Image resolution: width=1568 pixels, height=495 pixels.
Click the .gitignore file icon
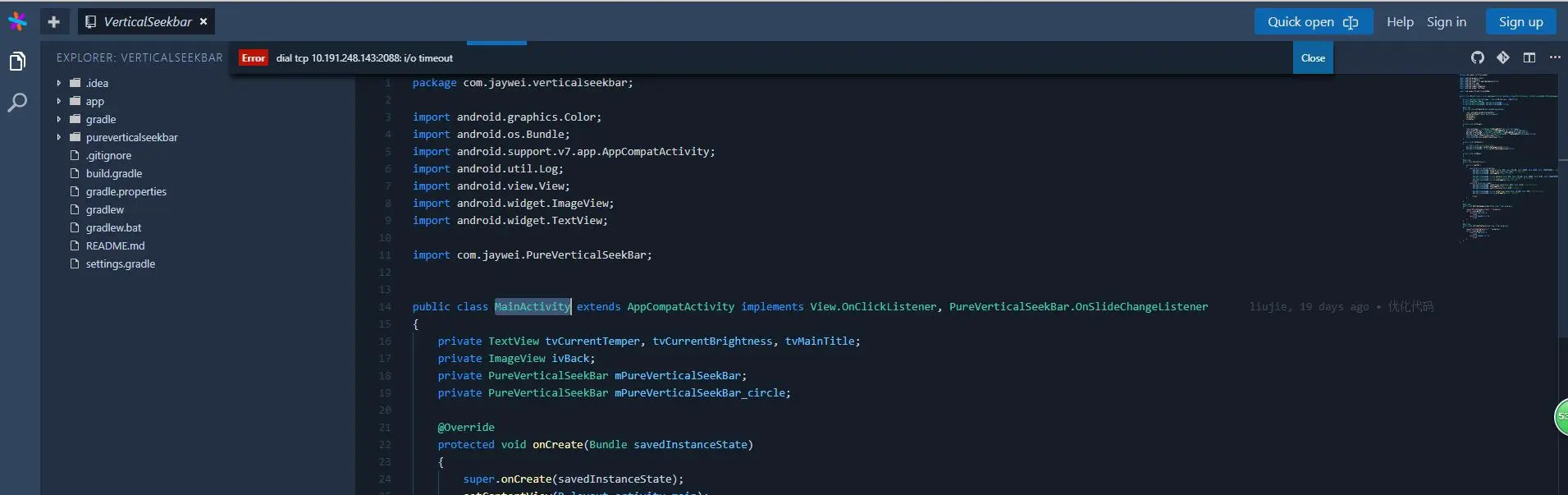pos(75,155)
